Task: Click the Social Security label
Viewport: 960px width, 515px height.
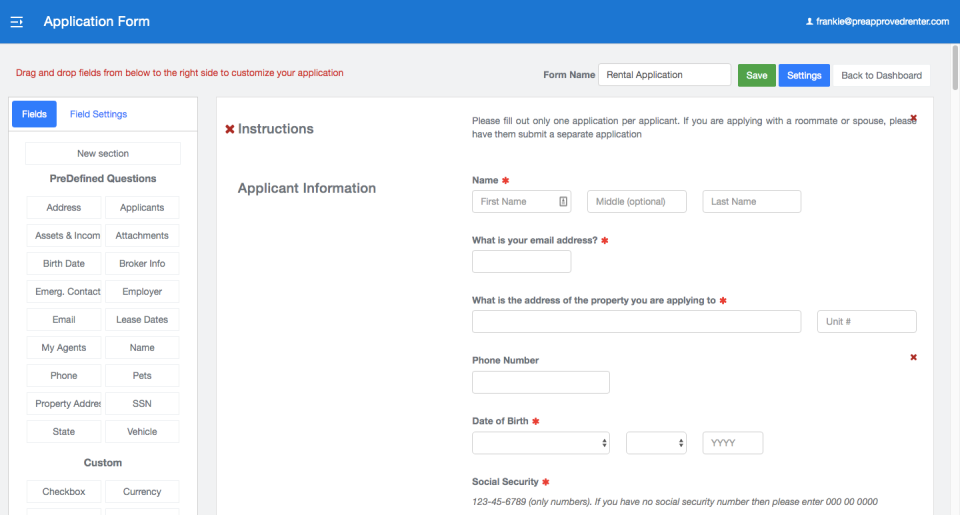Action: 505,482
